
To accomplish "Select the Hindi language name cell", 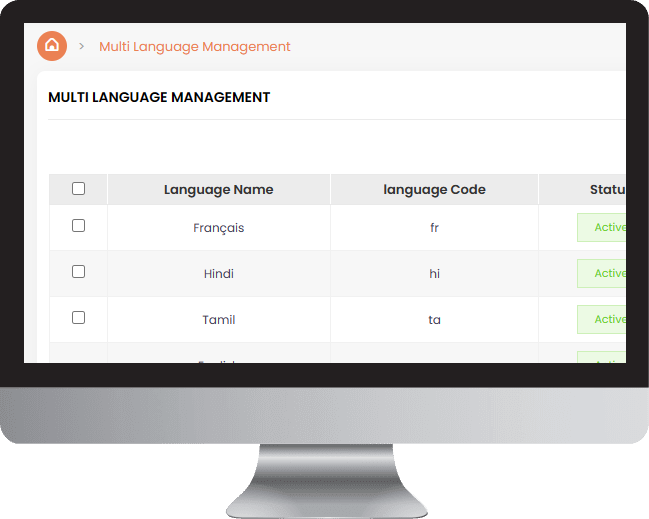I will click(218, 274).
